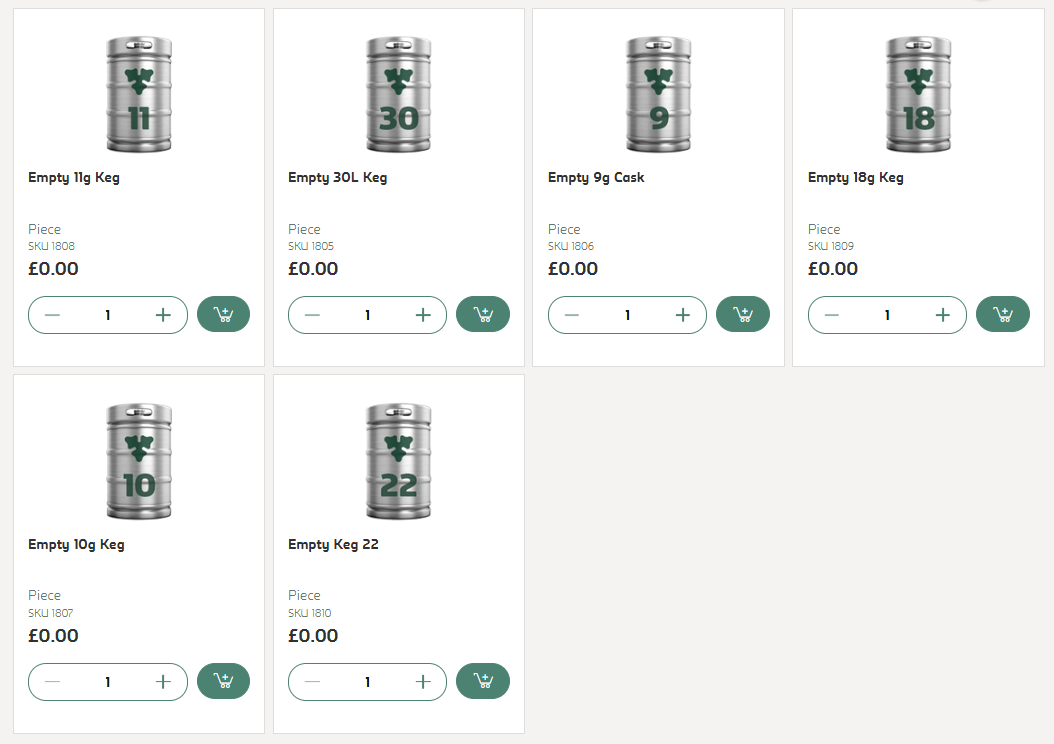Click quantity field for Empty 30L Keg
The image size is (1054, 744).
point(367,315)
